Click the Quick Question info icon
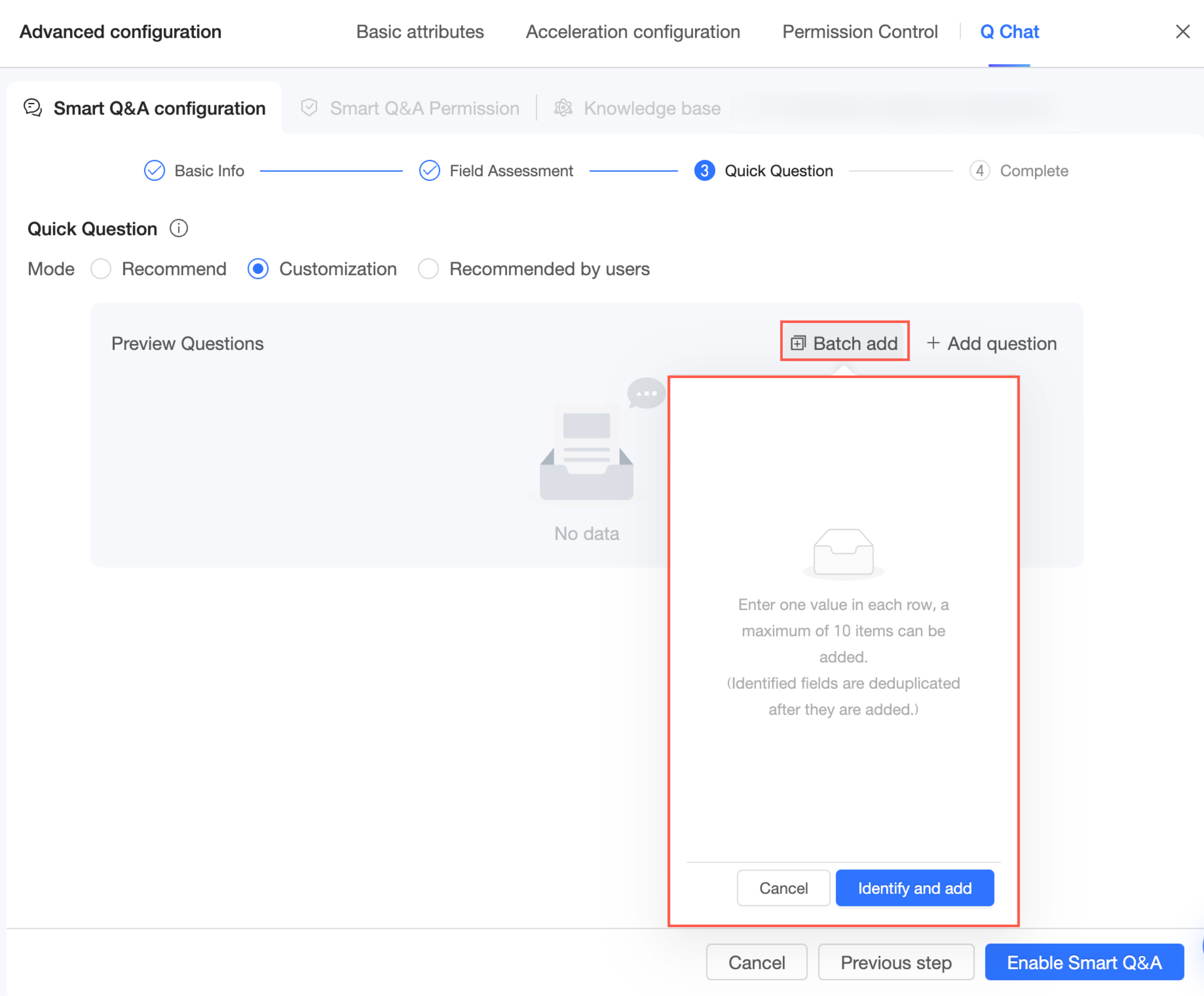This screenshot has width=1204, height=996. point(178,229)
